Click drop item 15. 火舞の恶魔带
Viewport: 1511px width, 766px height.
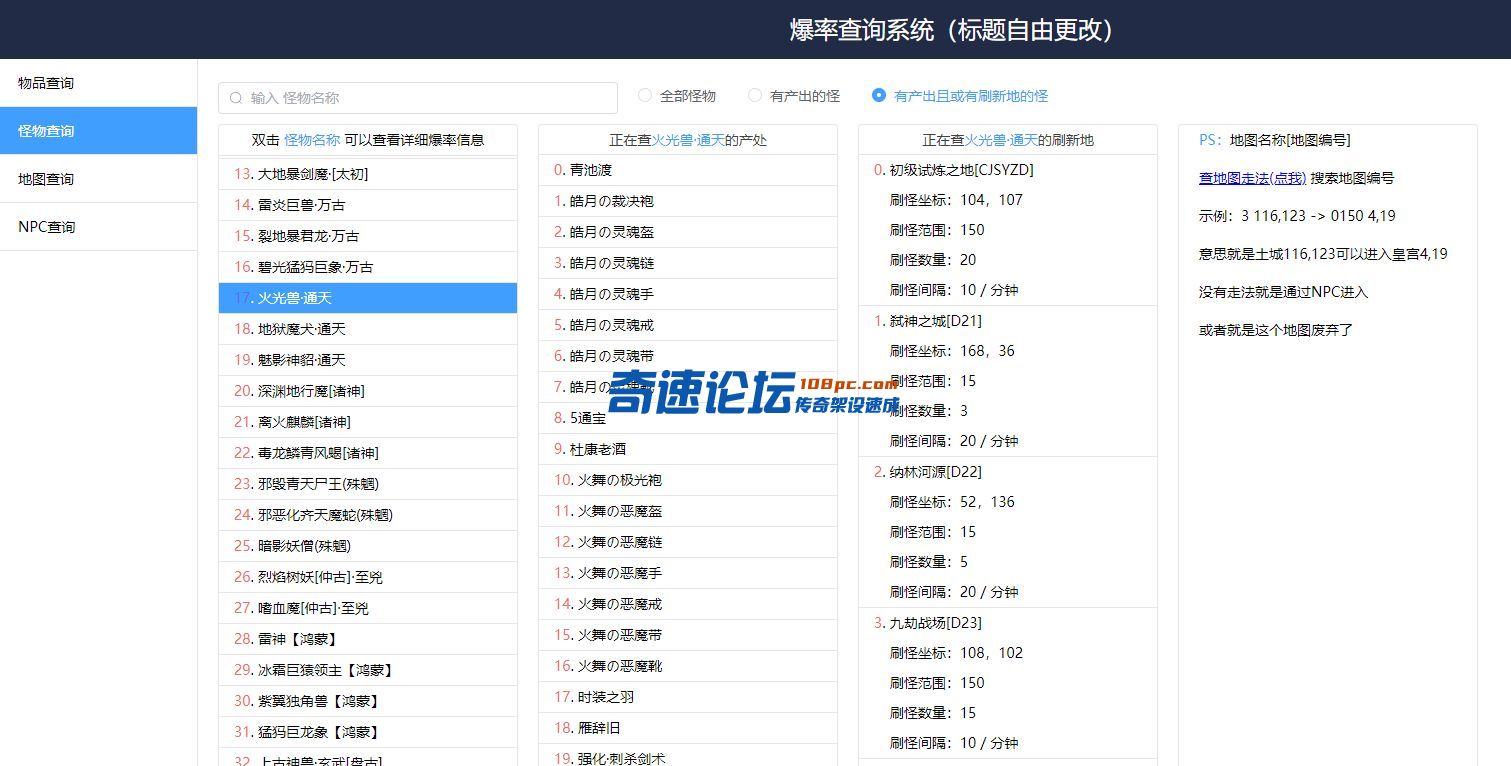(x=688, y=635)
